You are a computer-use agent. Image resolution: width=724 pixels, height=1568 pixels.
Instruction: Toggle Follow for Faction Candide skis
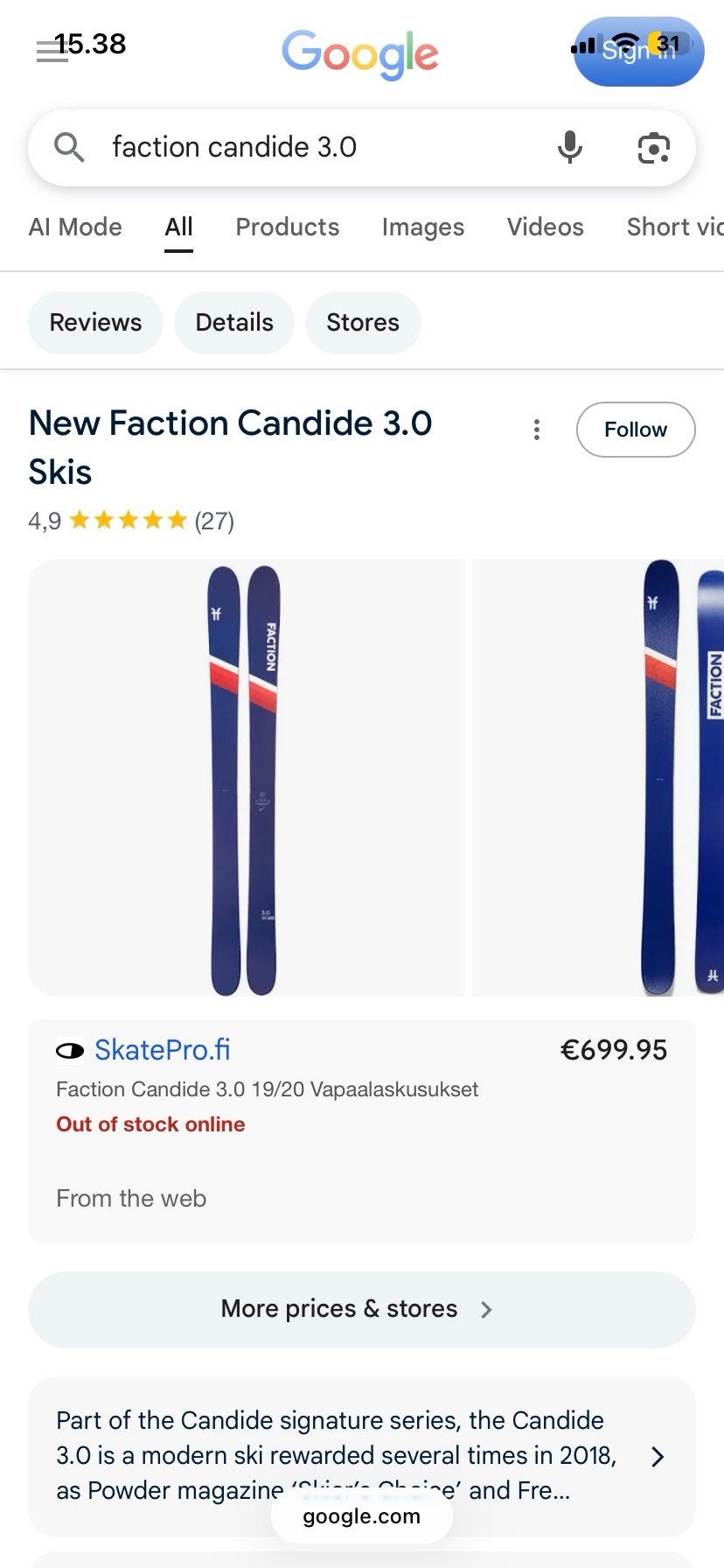tap(635, 430)
